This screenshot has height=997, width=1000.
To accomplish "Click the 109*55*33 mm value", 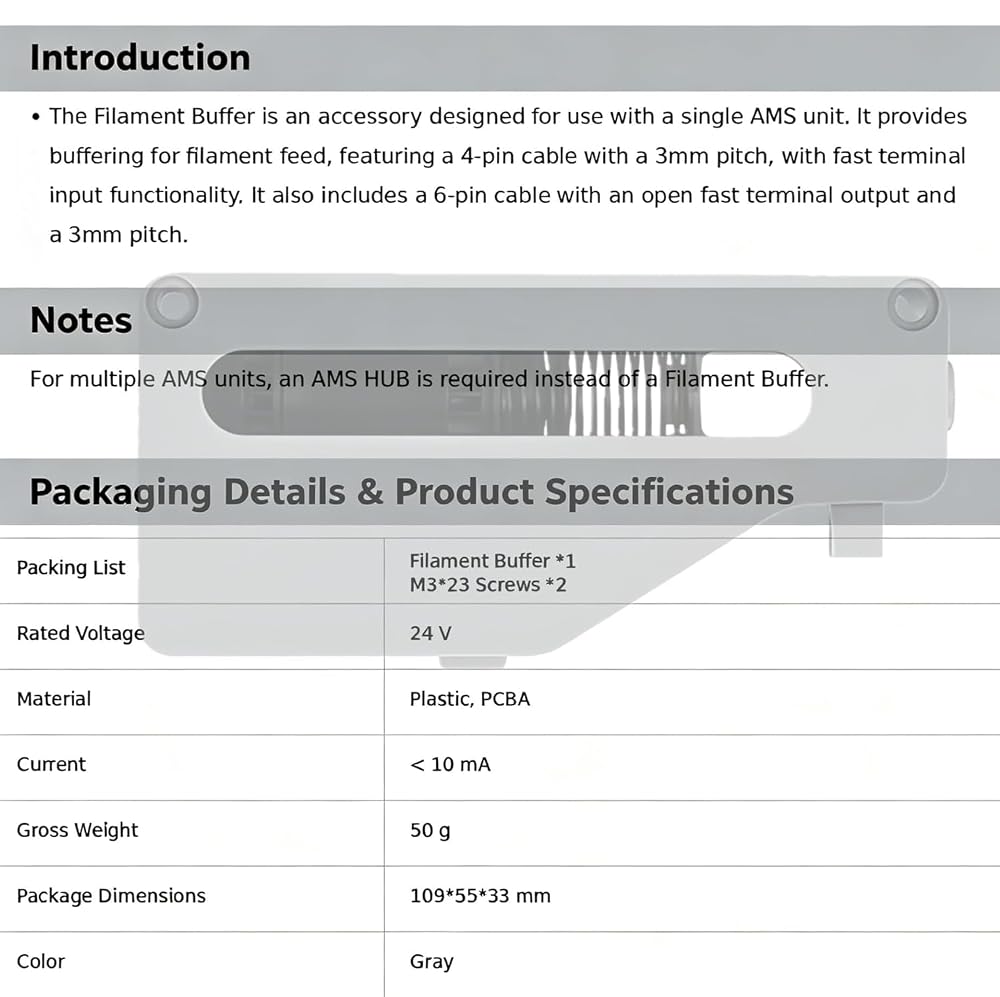I will 480,896.
